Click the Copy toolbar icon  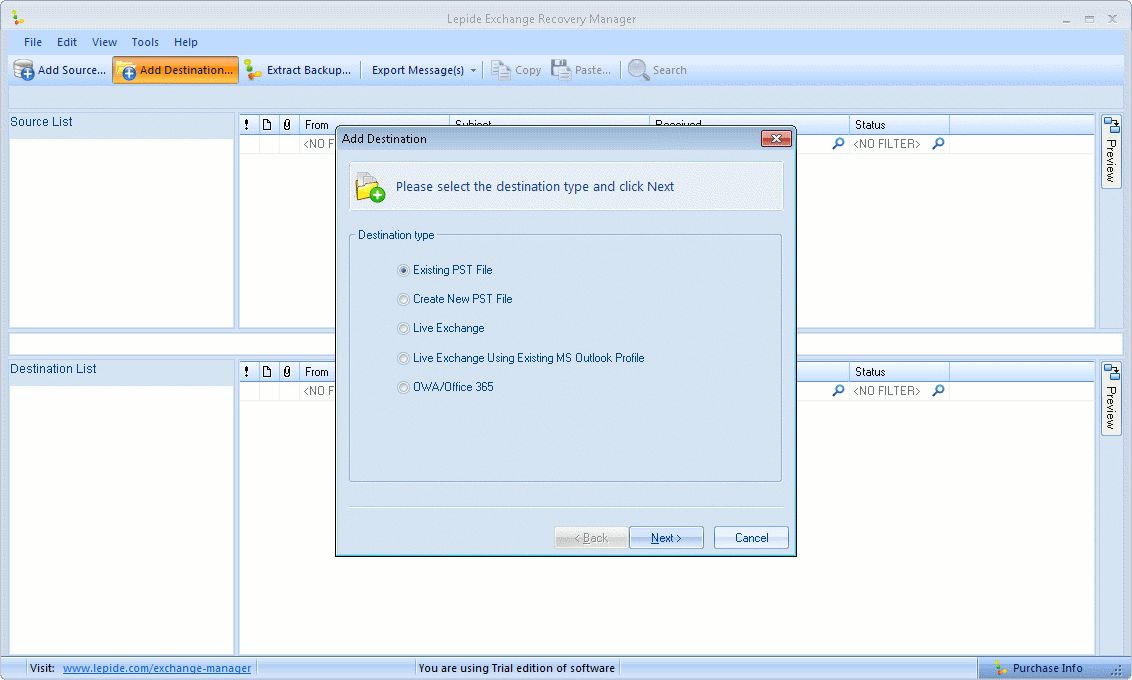(x=501, y=70)
